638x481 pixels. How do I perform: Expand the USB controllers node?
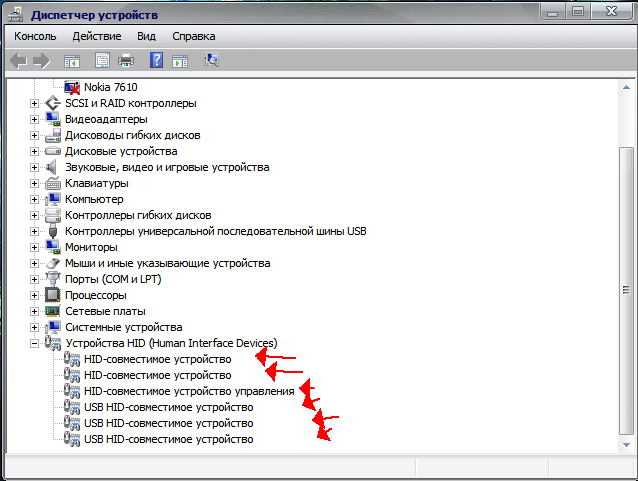[34, 232]
